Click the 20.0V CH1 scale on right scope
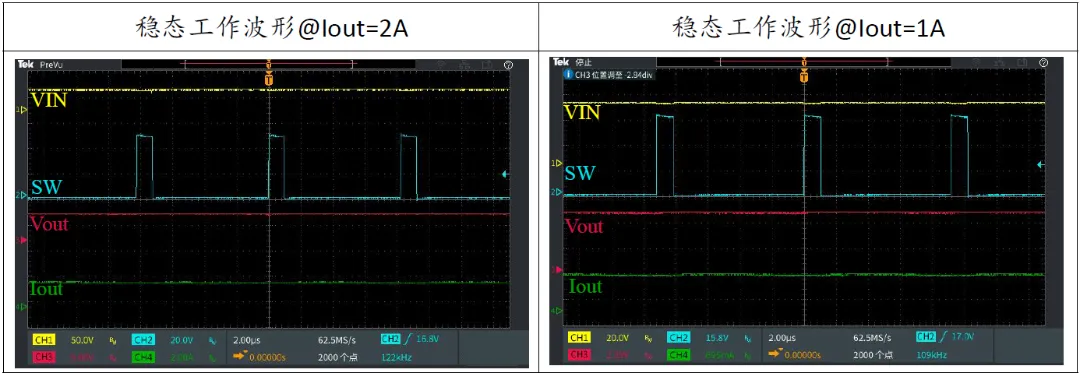The width and height of the screenshot is (1080, 373). pos(617,337)
